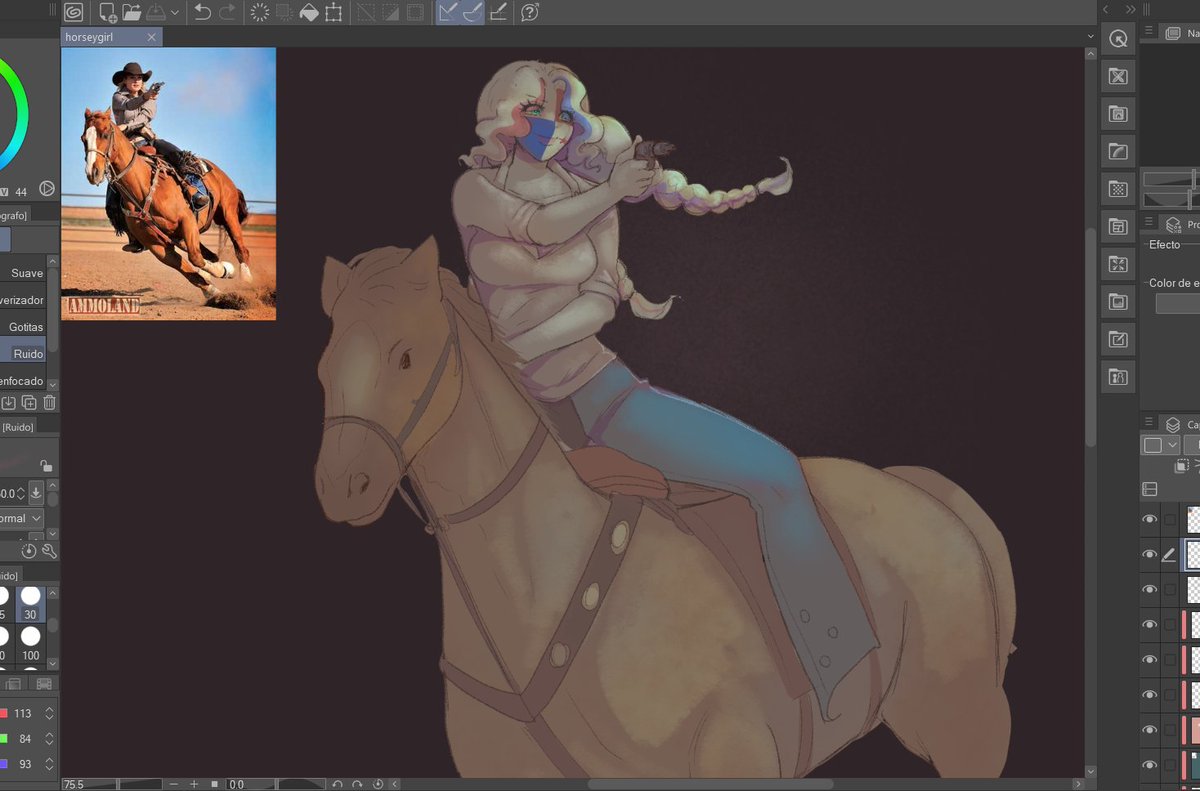The height and width of the screenshot is (791, 1200).
Task: Select brush size 100 preset
Action: coord(30,642)
